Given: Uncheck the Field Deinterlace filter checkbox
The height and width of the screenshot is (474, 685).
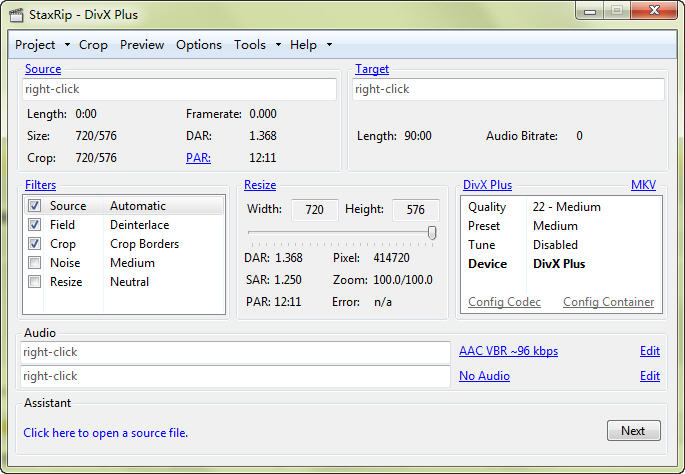Looking at the screenshot, I should tap(35, 225).
